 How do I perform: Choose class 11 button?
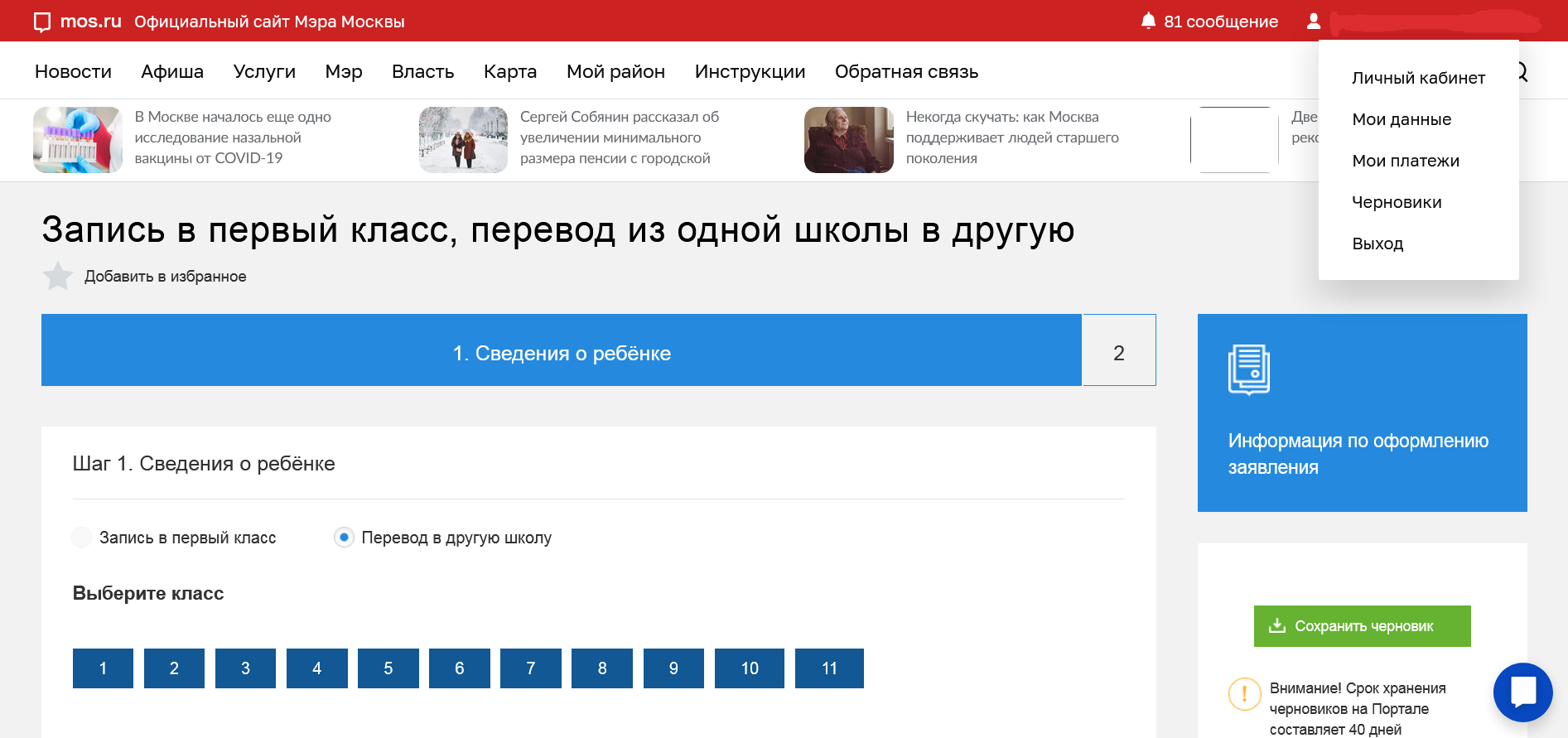tap(829, 668)
